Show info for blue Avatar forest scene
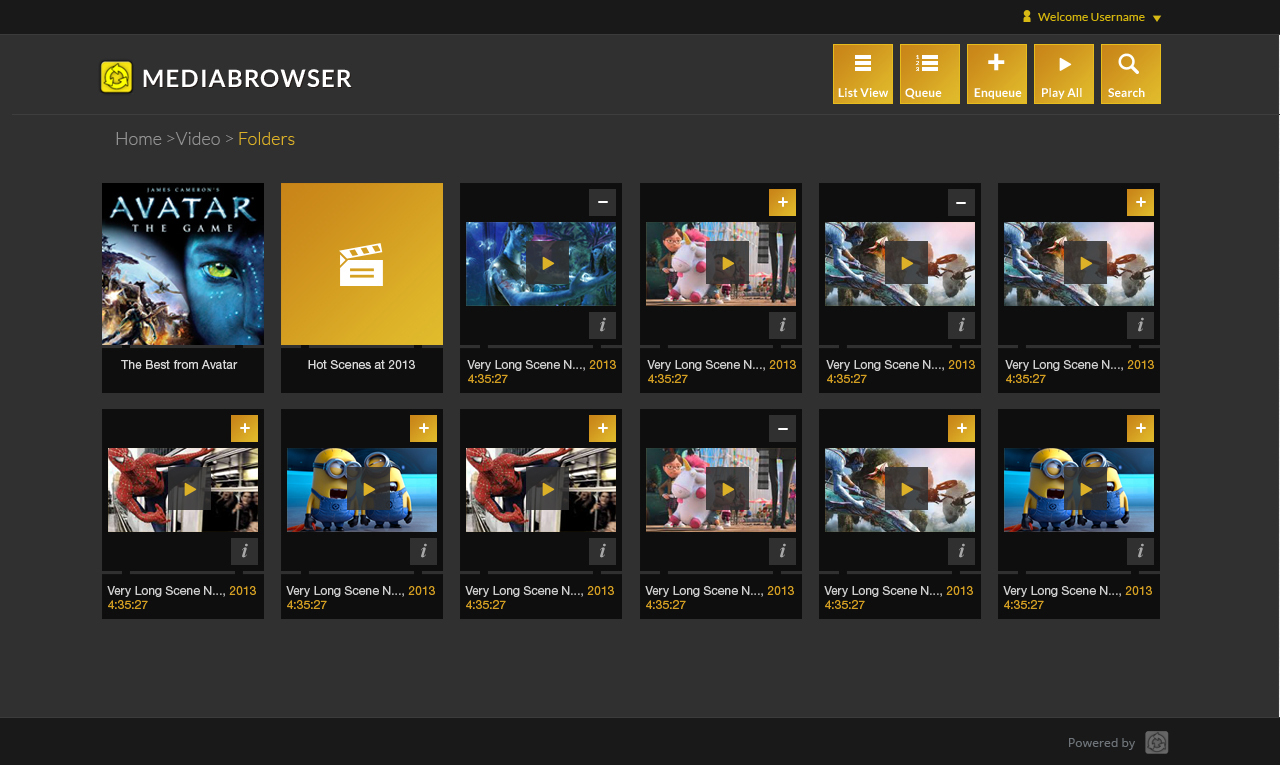This screenshot has height=765, width=1280. [x=602, y=325]
